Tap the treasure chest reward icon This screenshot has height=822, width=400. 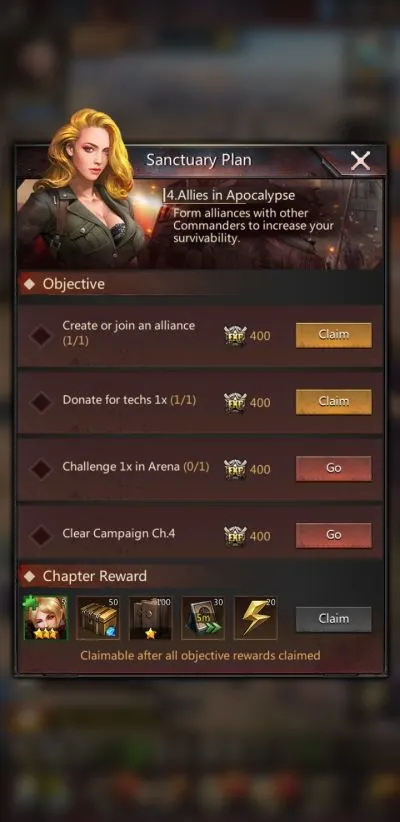tap(98, 618)
